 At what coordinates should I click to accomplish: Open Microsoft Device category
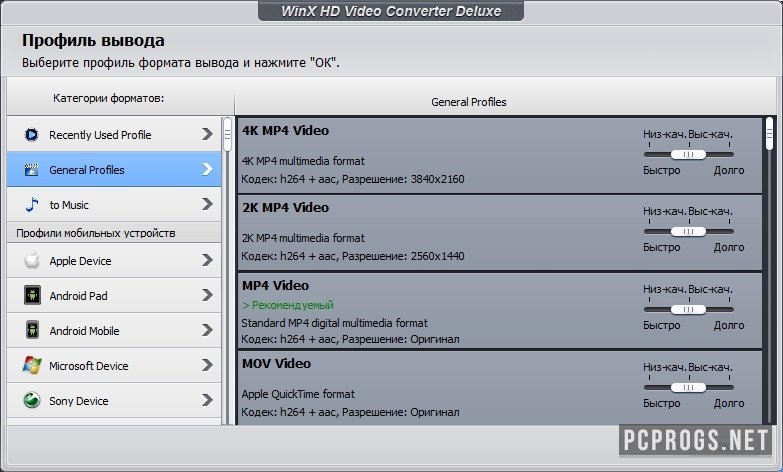(x=114, y=365)
